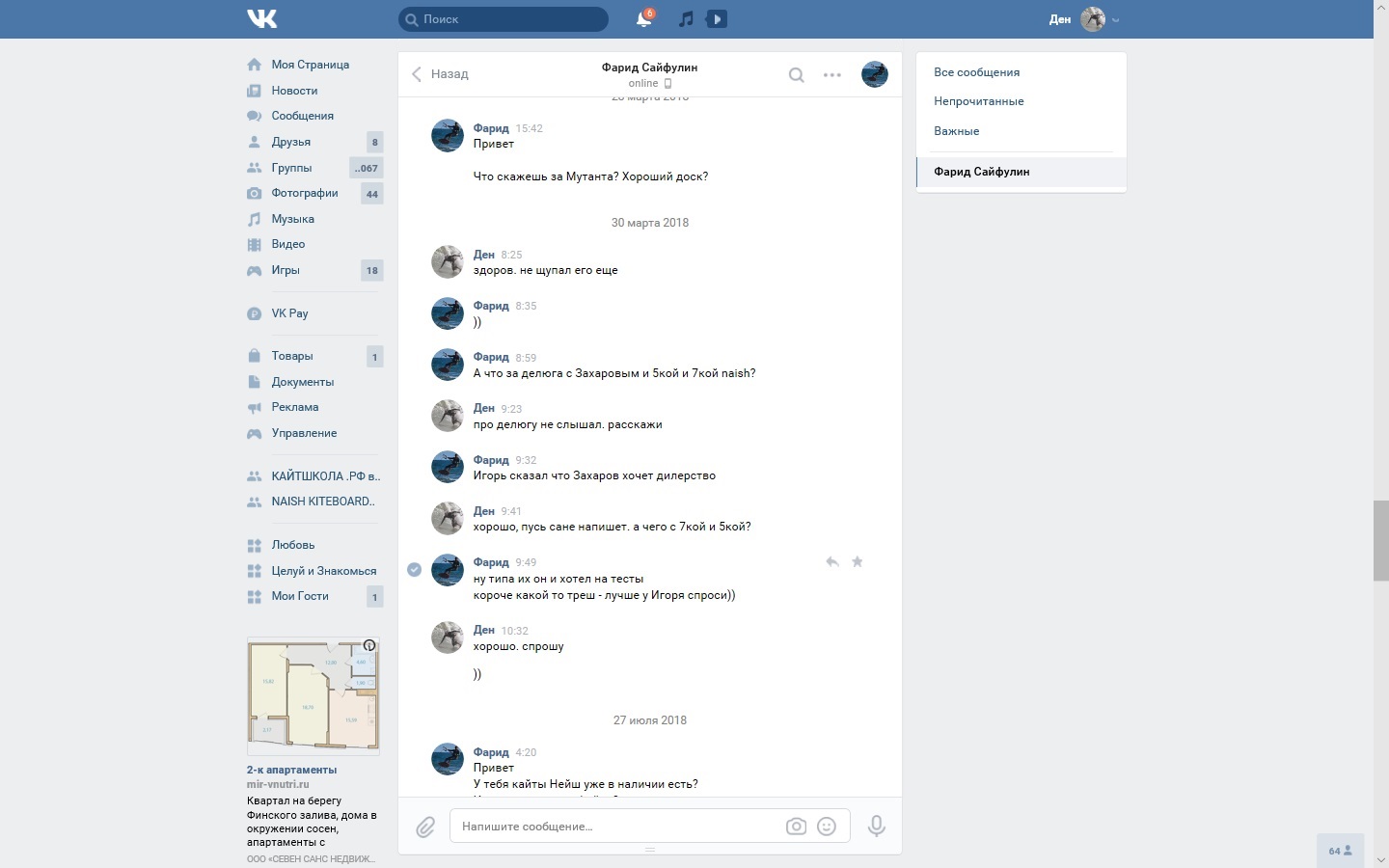Click the reply arrow on the 9:49 message
The width and height of the screenshot is (1389, 868).
click(x=831, y=561)
